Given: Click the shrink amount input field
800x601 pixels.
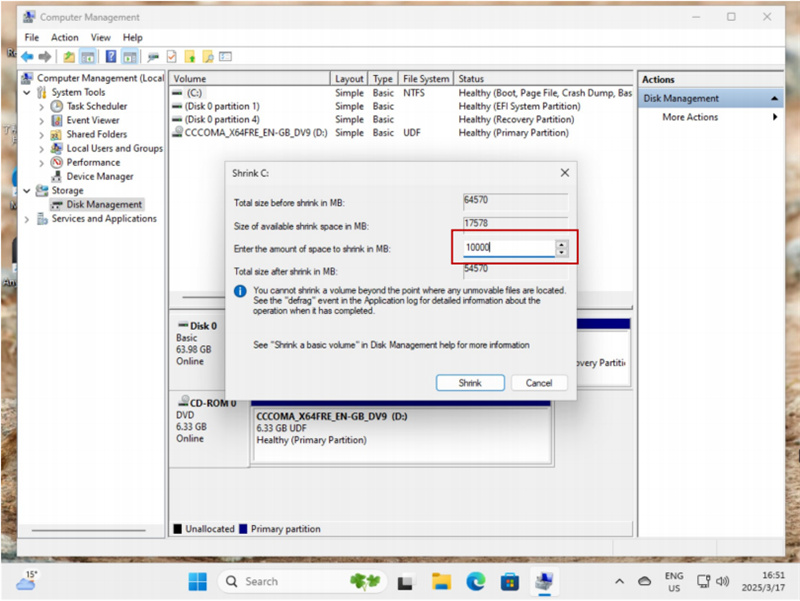Looking at the screenshot, I should [x=508, y=248].
